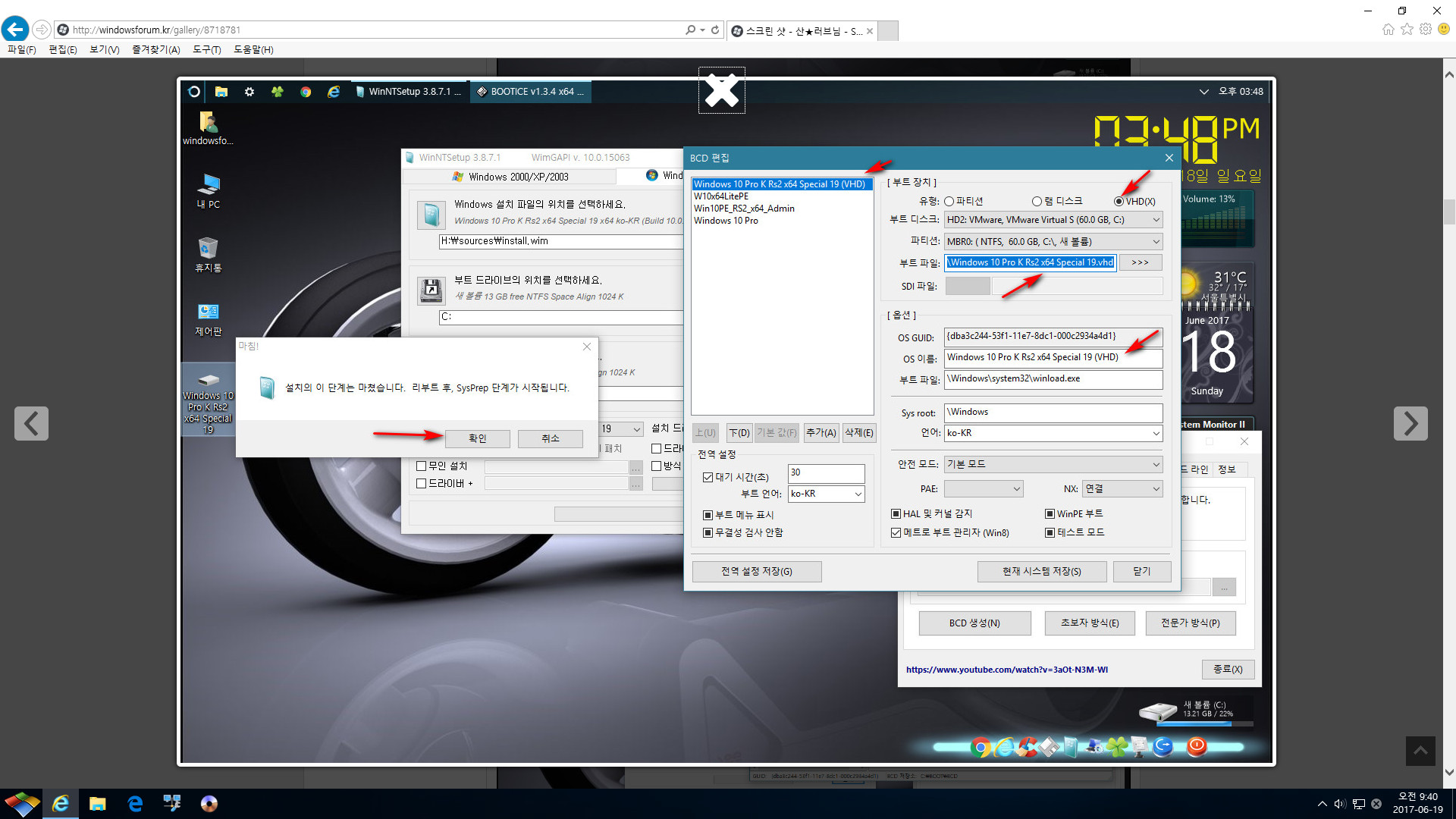Toggle the 대기 시간(초) checkbox
The height and width of the screenshot is (819, 1456).
pyautogui.click(x=708, y=478)
